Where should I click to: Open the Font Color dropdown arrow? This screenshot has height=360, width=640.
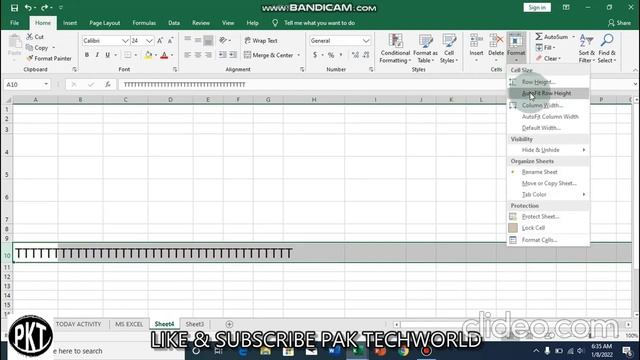tap(172, 55)
